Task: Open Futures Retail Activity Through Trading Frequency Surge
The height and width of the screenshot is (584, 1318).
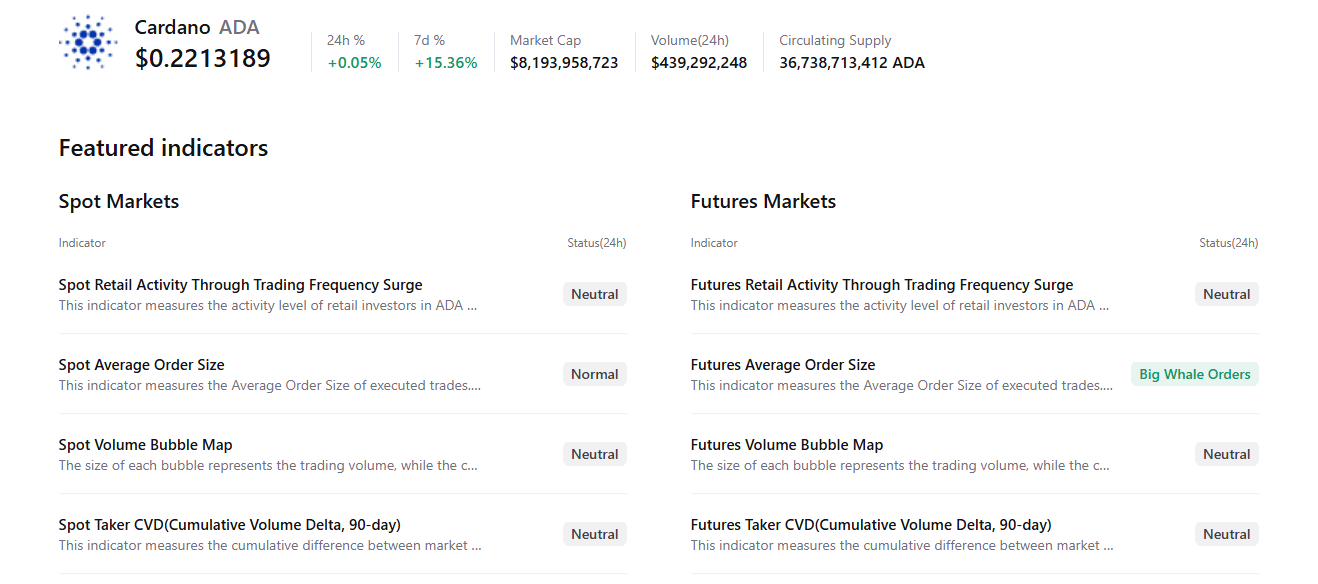Action: point(882,285)
